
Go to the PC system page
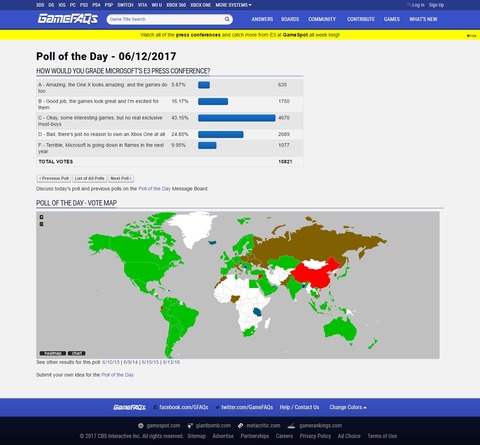[x=73, y=5]
